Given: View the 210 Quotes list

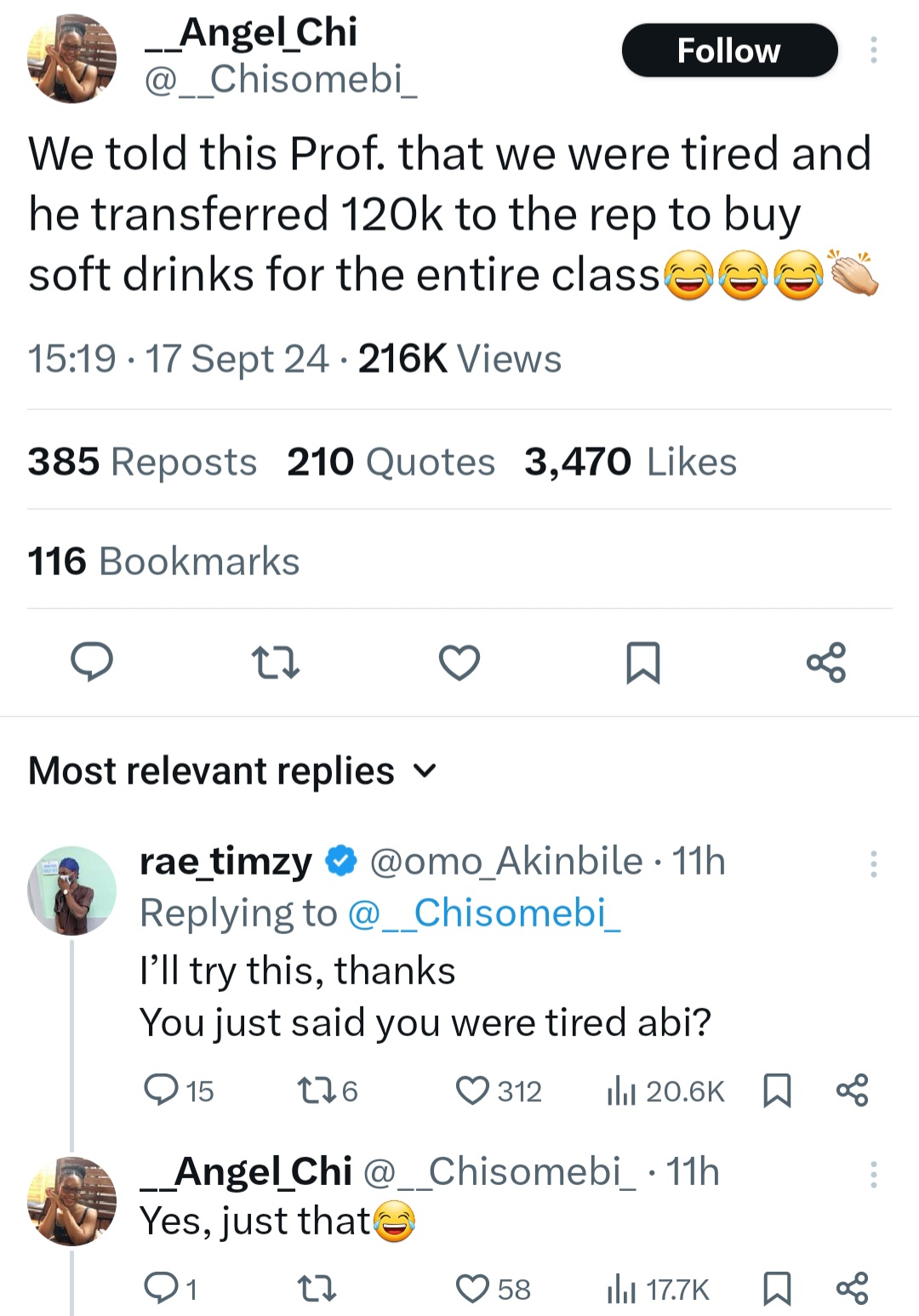Looking at the screenshot, I should pos(391,462).
